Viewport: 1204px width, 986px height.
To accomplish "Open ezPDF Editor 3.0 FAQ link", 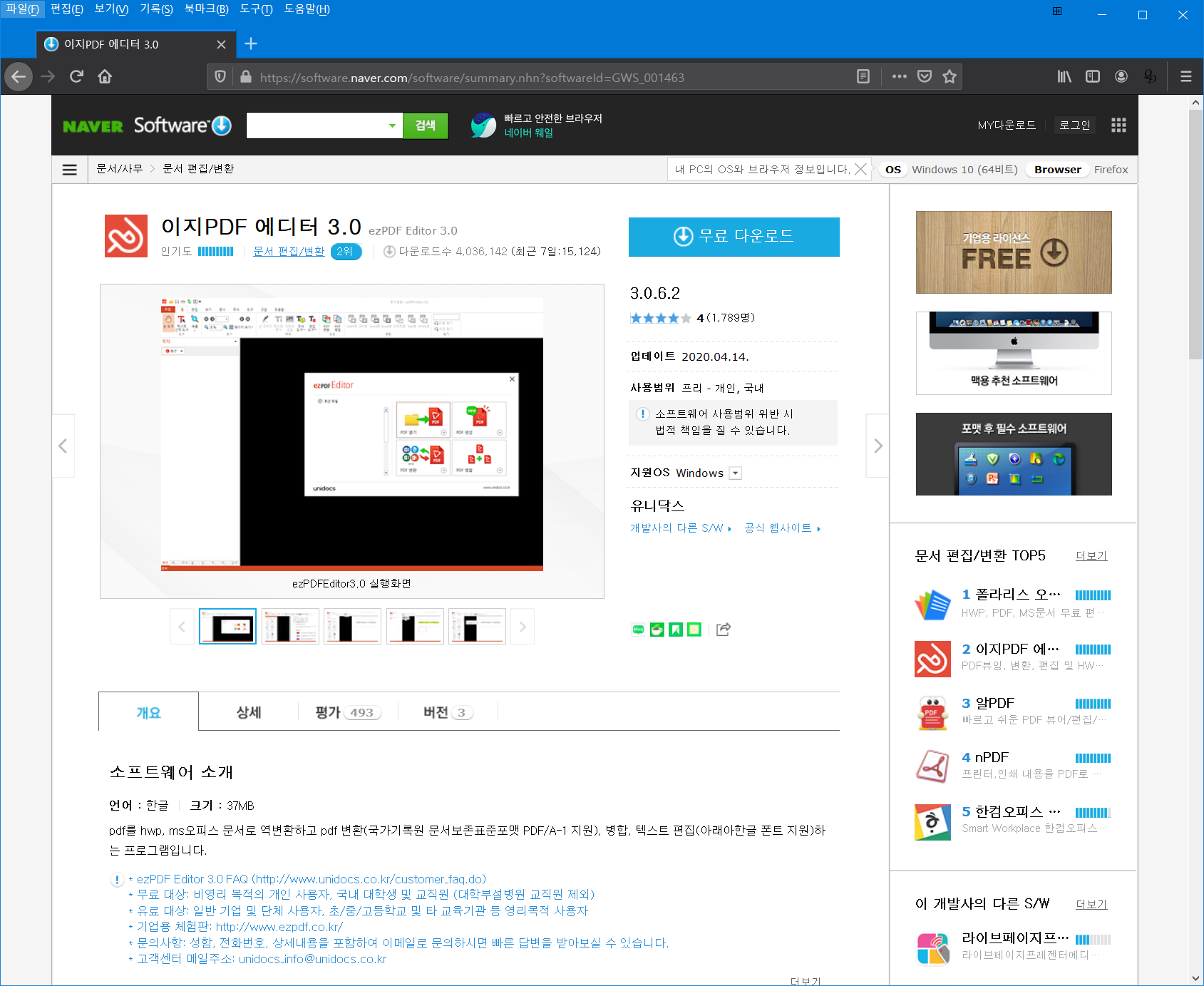I will 312,880.
